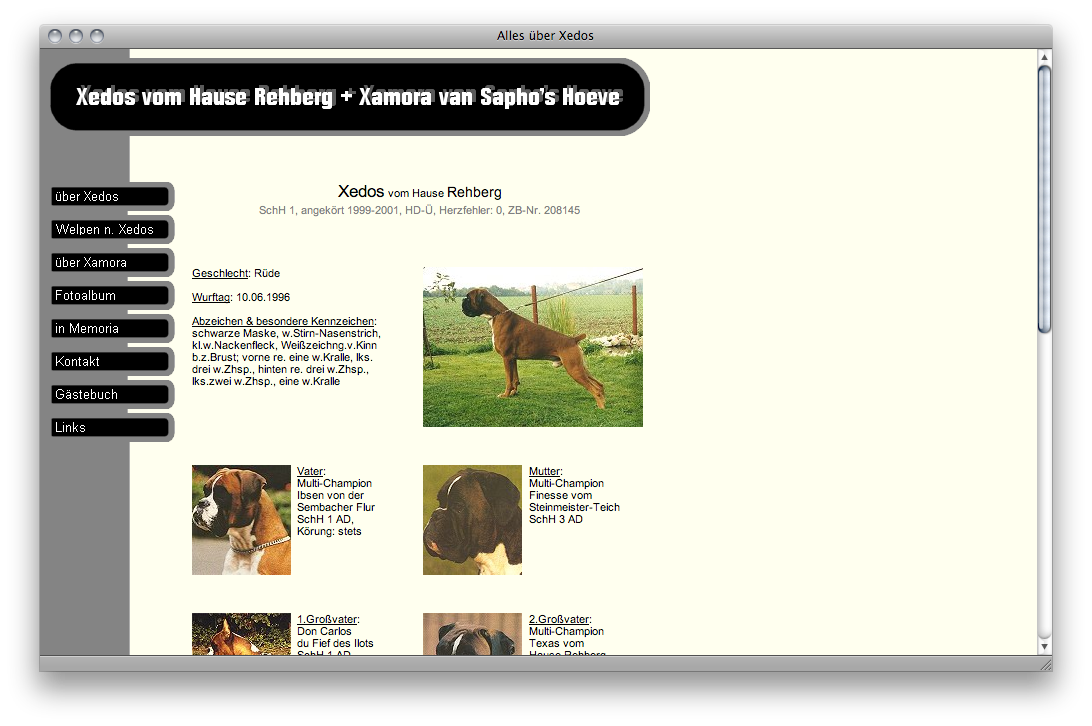The width and height of the screenshot is (1092, 726).
Task: Open the Fotoalbum section
Action: pyautogui.click(x=110, y=296)
